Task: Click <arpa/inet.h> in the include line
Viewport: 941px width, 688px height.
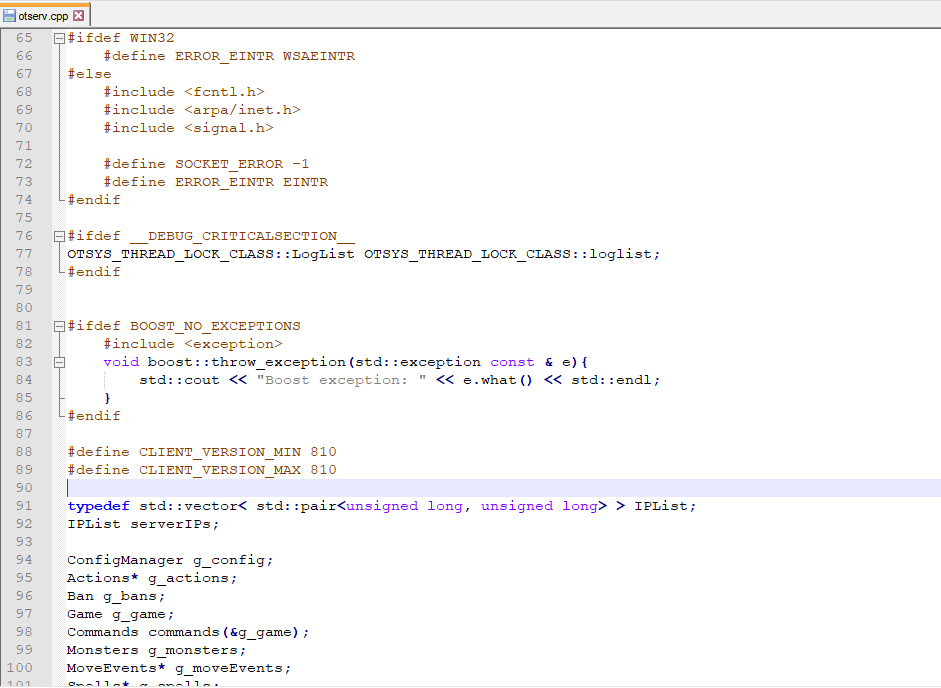Action: pos(242,110)
